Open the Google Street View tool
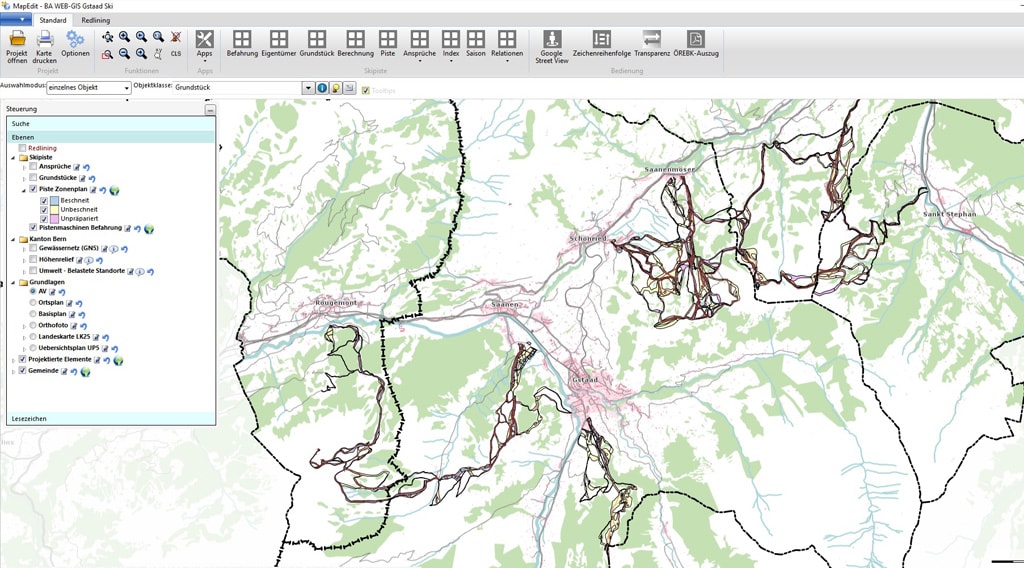 pyautogui.click(x=552, y=45)
